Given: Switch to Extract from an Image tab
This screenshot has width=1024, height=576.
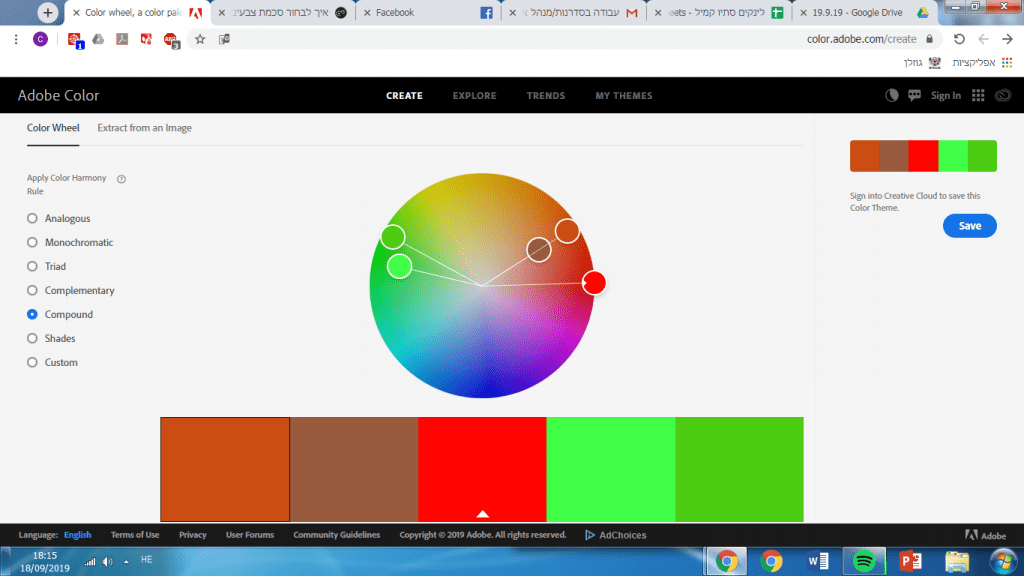Looking at the screenshot, I should 144,128.
